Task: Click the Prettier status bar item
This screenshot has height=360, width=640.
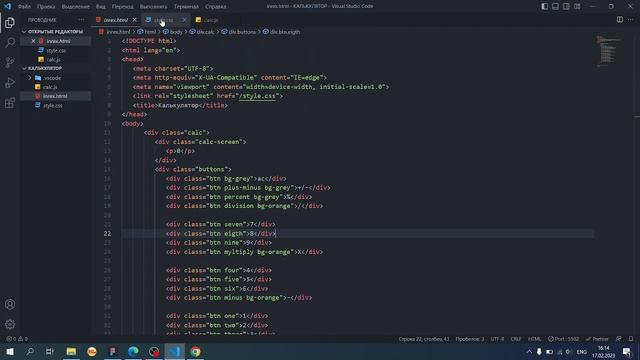Action: point(597,339)
